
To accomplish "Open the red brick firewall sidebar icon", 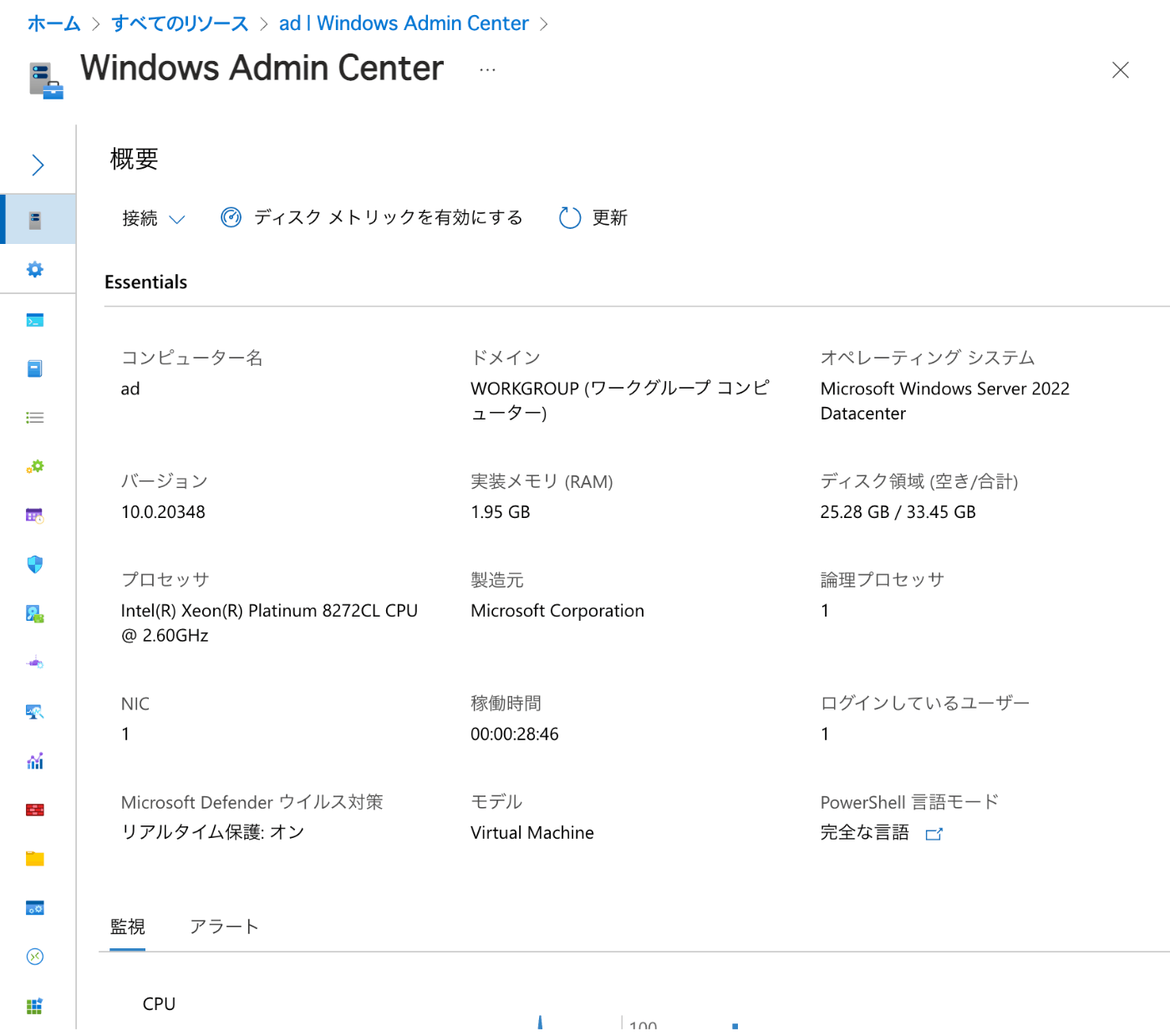I will pos(35,810).
